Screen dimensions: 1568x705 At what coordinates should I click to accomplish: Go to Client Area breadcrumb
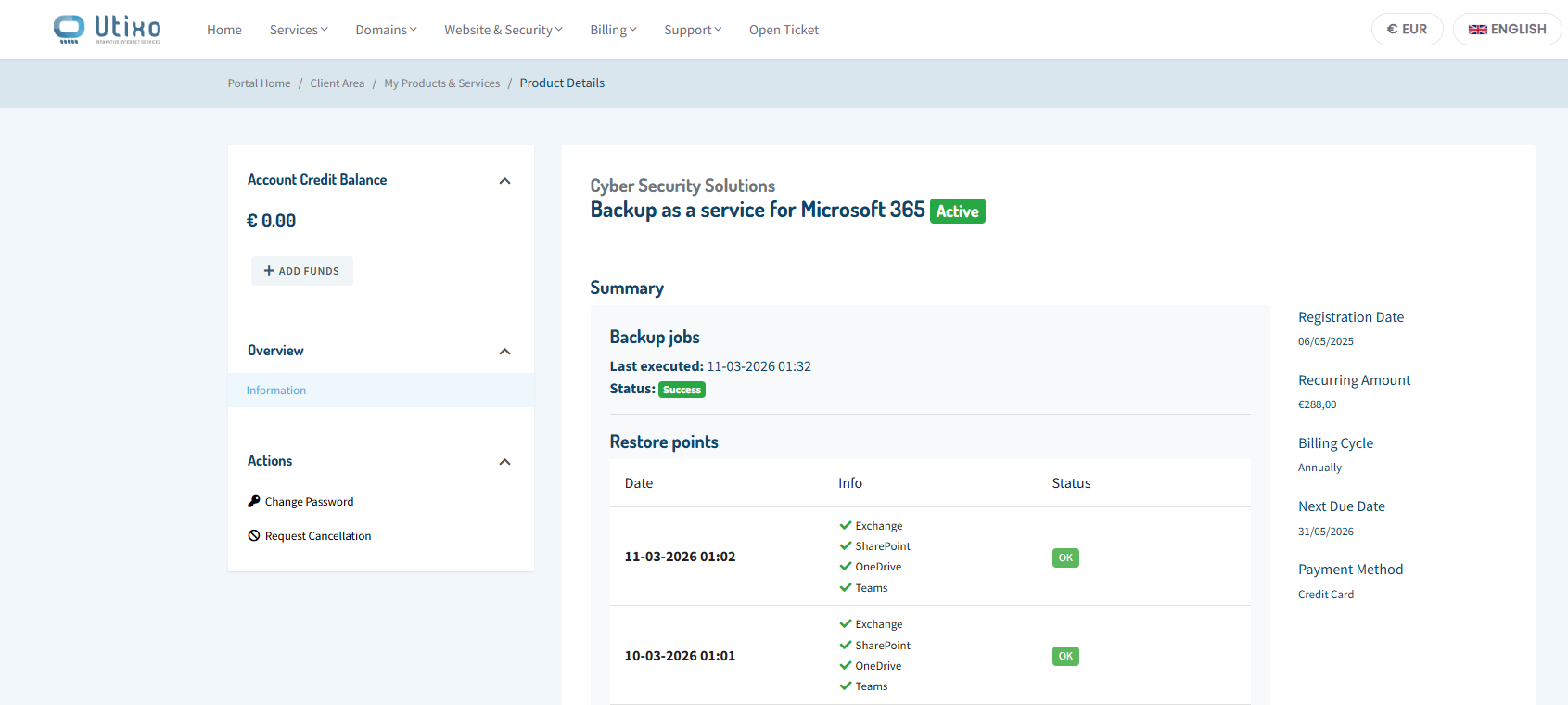click(x=338, y=83)
